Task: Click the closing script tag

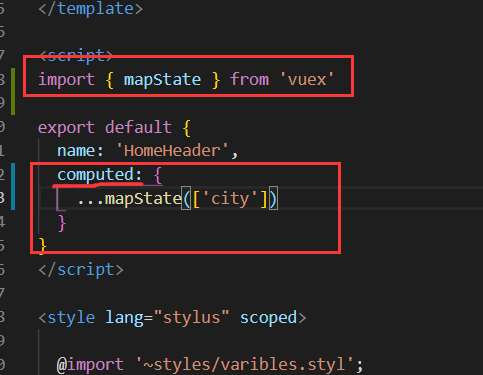Action: coord(81,270)
